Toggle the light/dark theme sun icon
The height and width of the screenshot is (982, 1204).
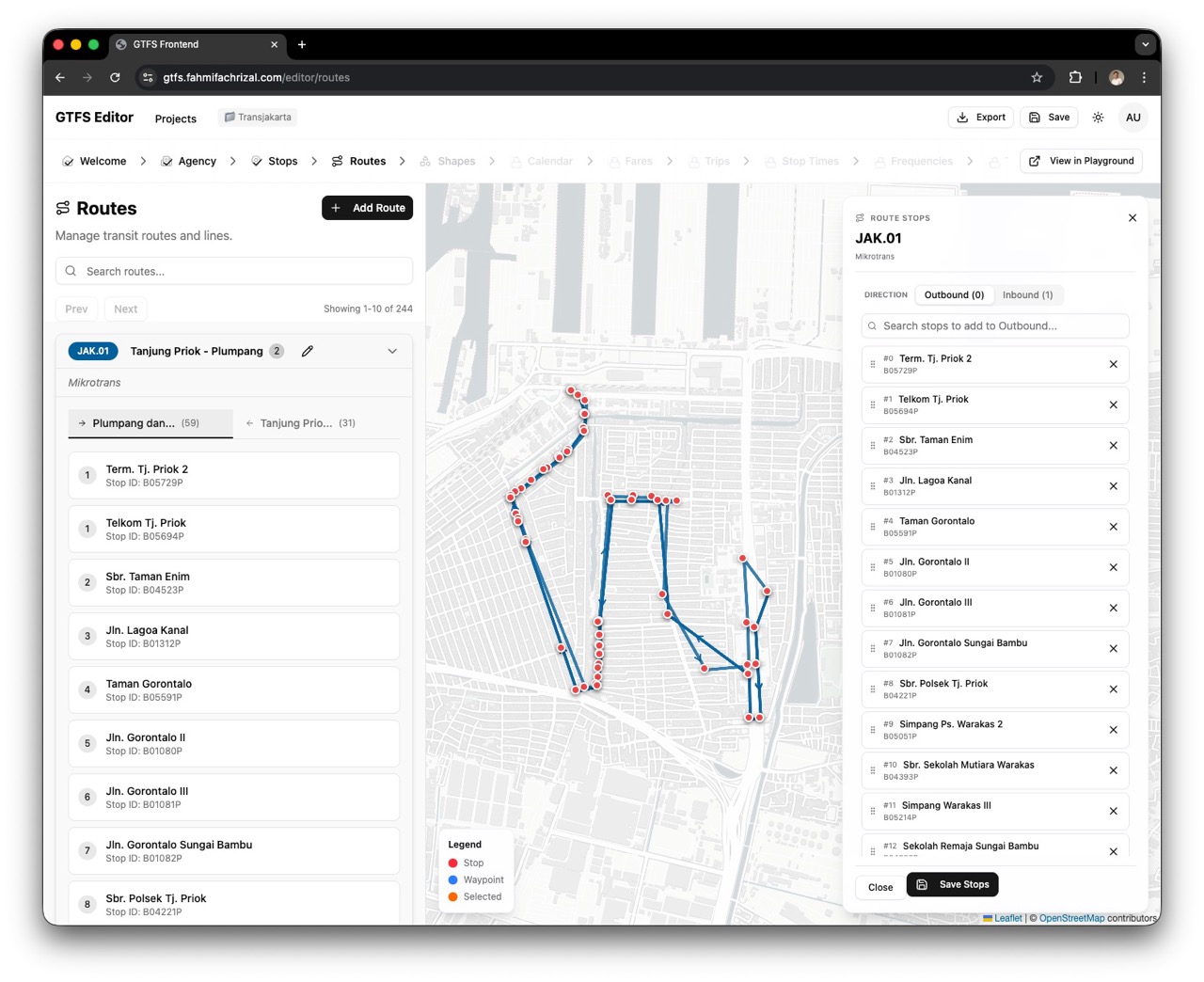coord(1098,118)
